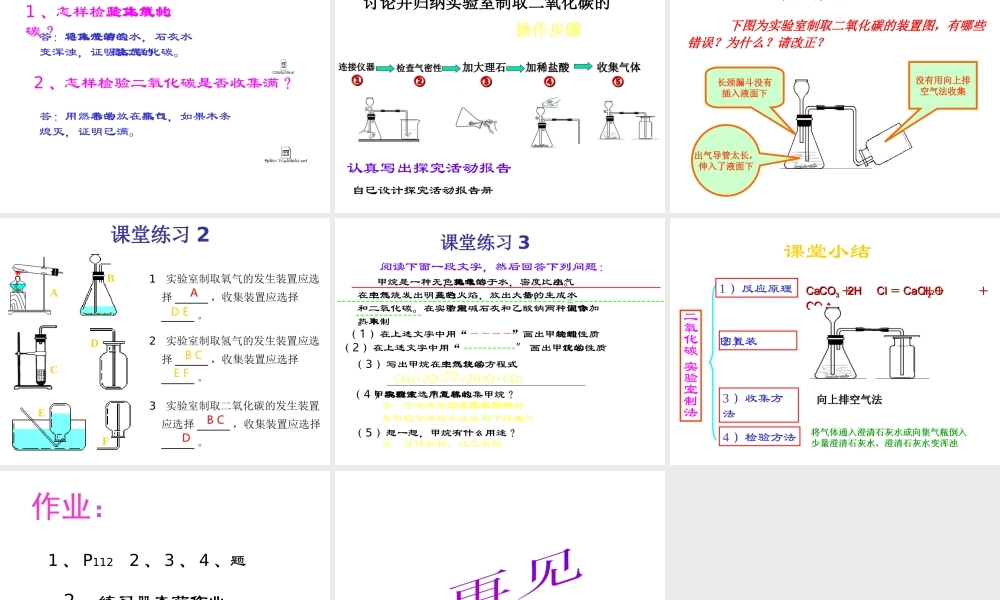Click the 出气导管太长 round callout

[724, 161]
